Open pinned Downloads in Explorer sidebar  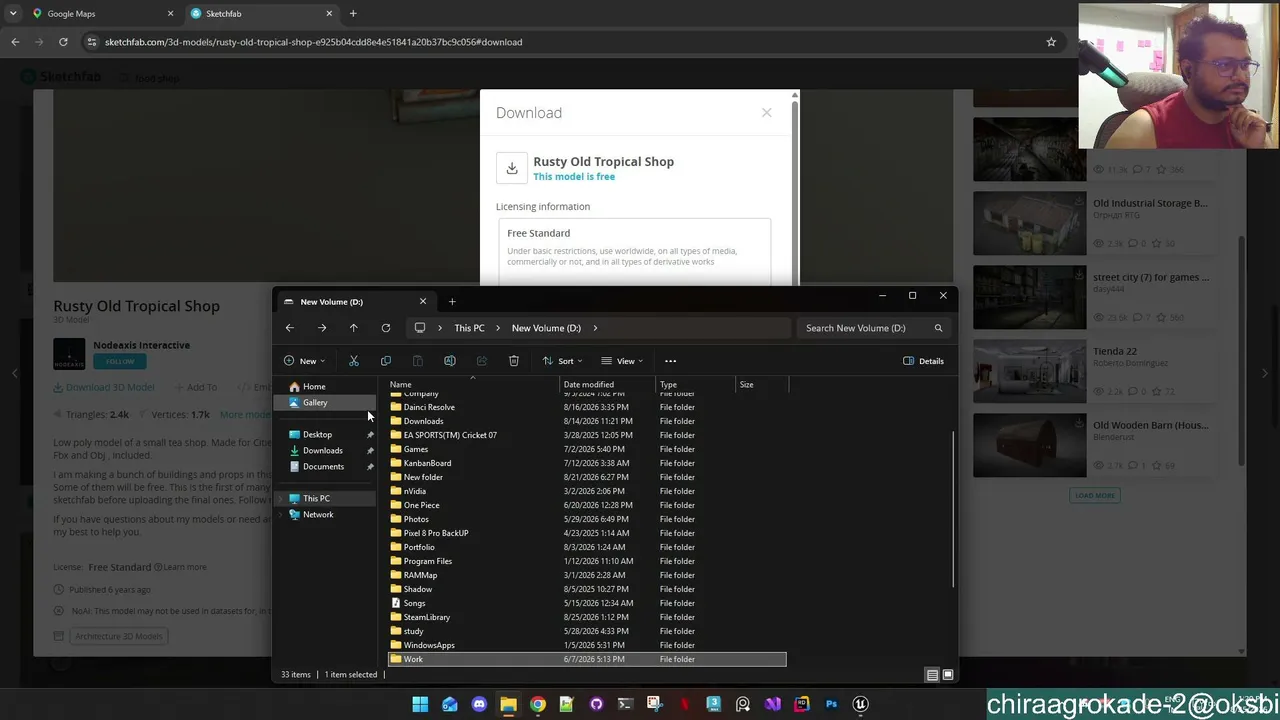[322, 450]
